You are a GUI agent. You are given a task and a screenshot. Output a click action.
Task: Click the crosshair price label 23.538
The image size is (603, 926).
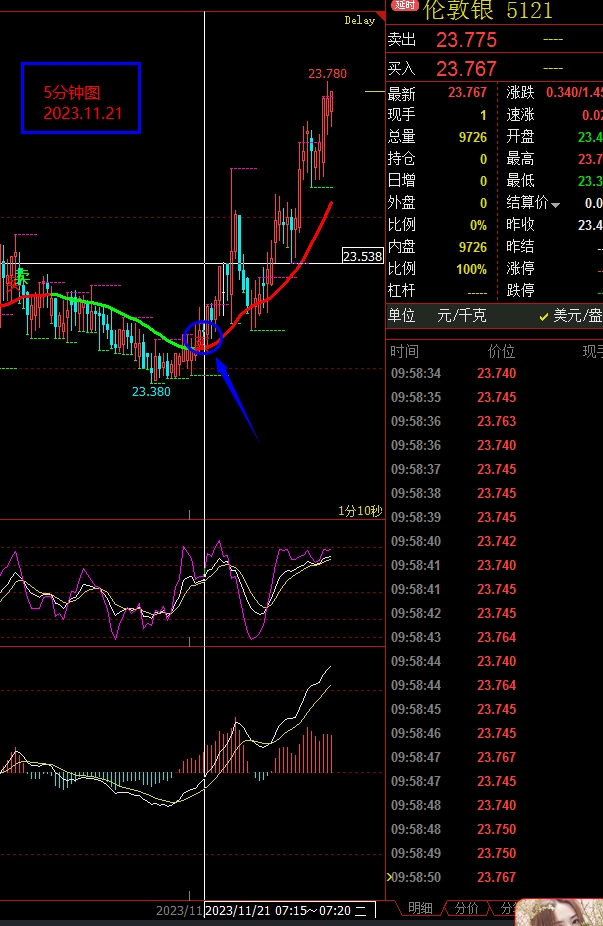[x=363, y=256]
